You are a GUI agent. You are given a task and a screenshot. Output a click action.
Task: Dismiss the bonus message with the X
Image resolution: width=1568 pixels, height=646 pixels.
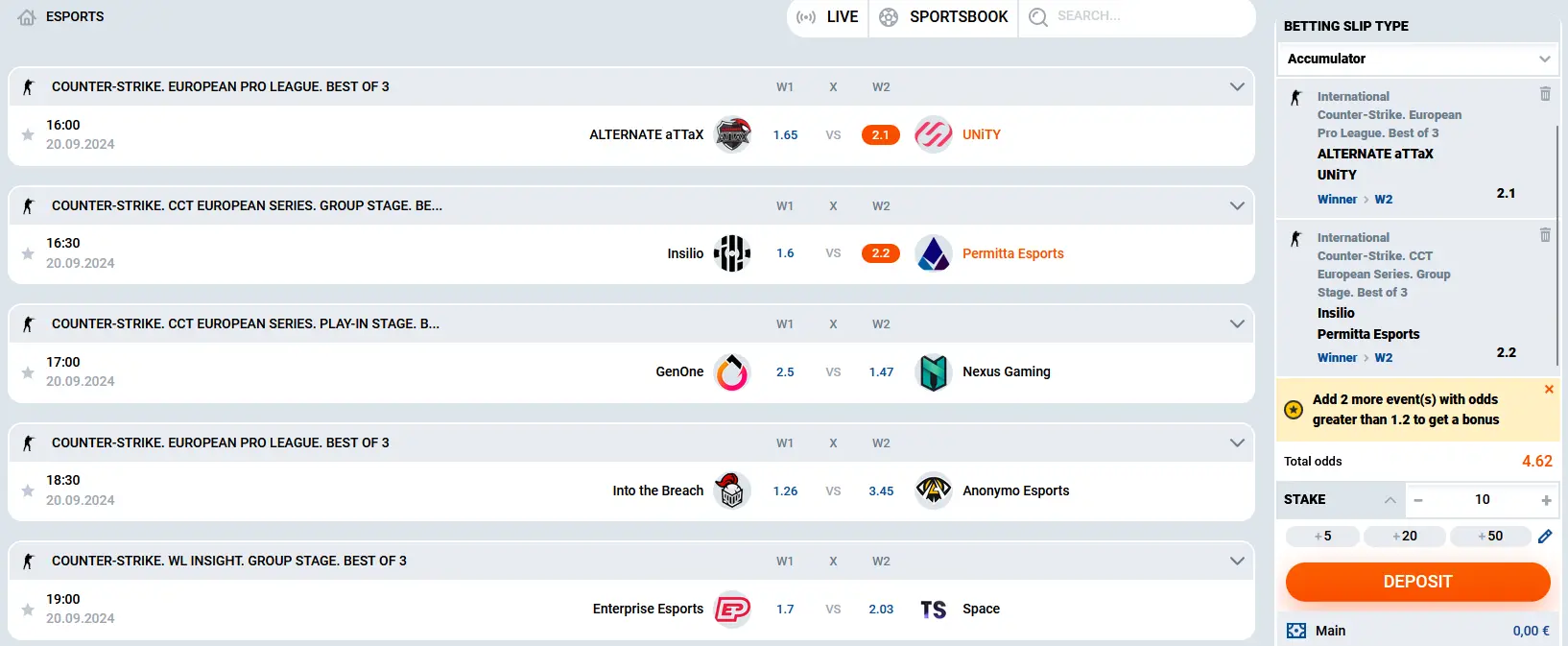tap(1549, 389)
